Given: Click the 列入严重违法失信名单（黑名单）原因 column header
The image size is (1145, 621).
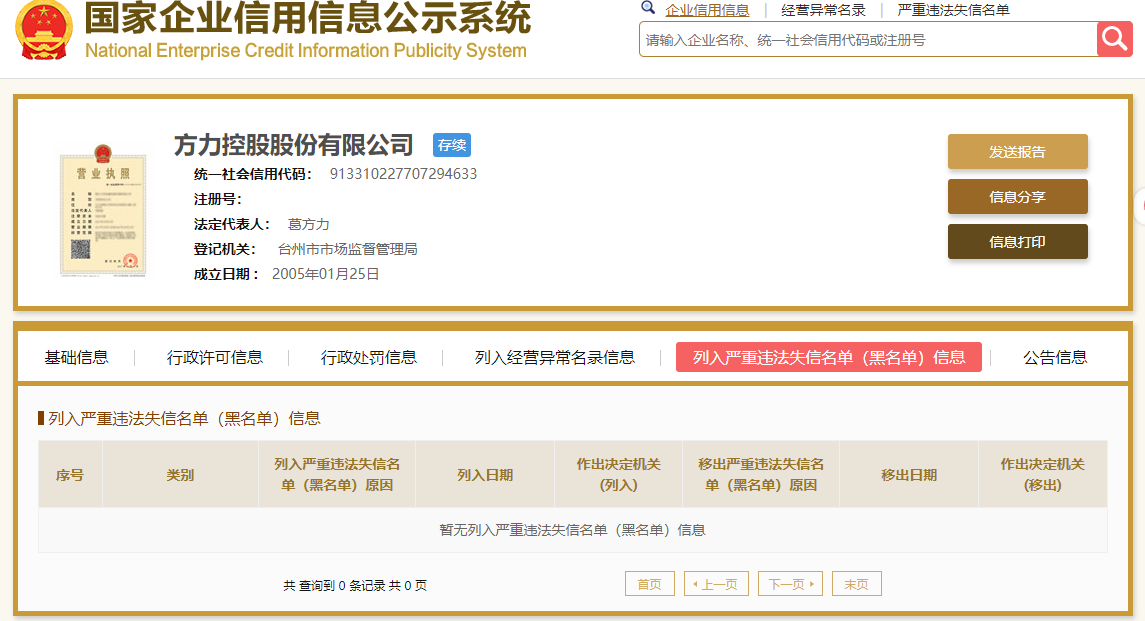Looking at the screenshot, I should (x=337, y=475).
